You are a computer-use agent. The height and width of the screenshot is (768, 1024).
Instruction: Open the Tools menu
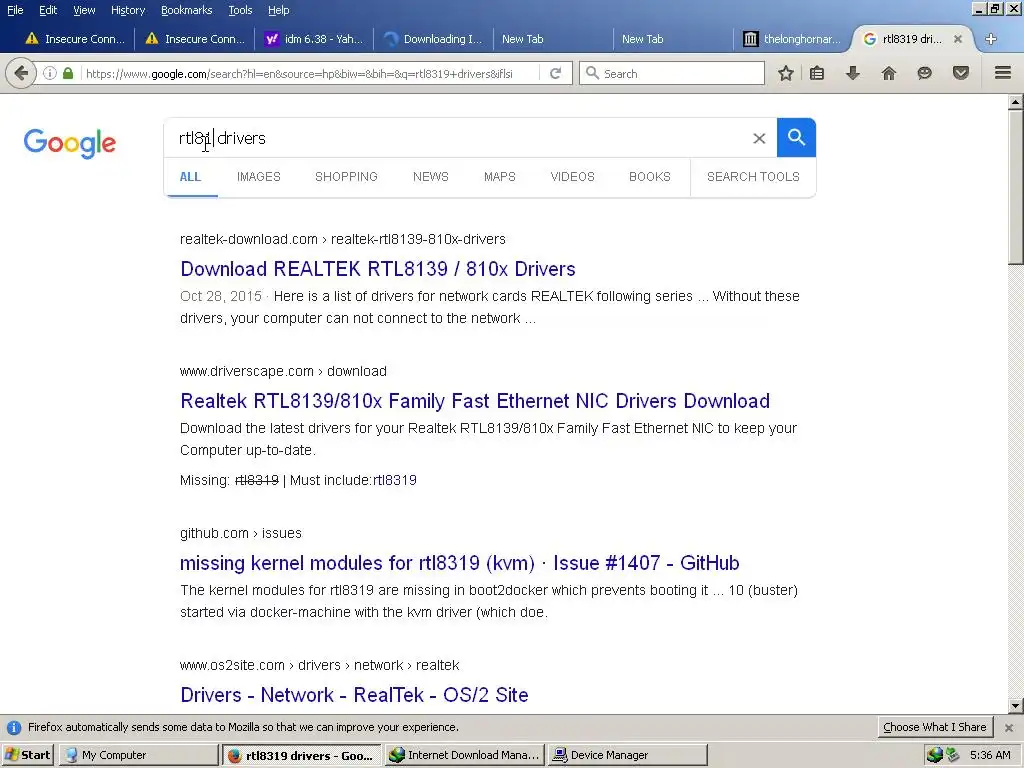(240, 10)
